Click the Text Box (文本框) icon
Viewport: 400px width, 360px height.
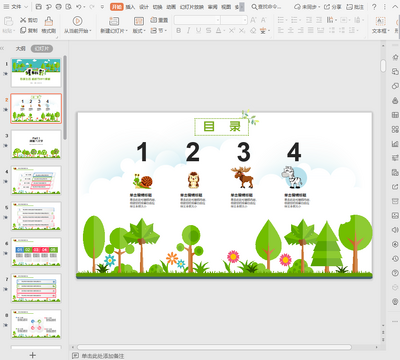(x=380, y=21)
